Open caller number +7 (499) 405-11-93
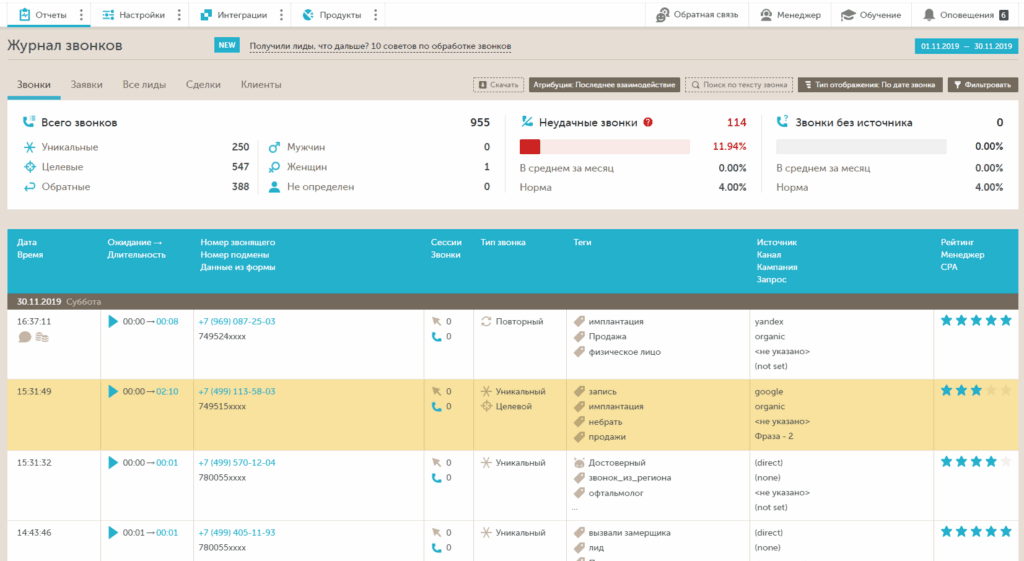Screen dimensions: 1024x561 point(236,532)
